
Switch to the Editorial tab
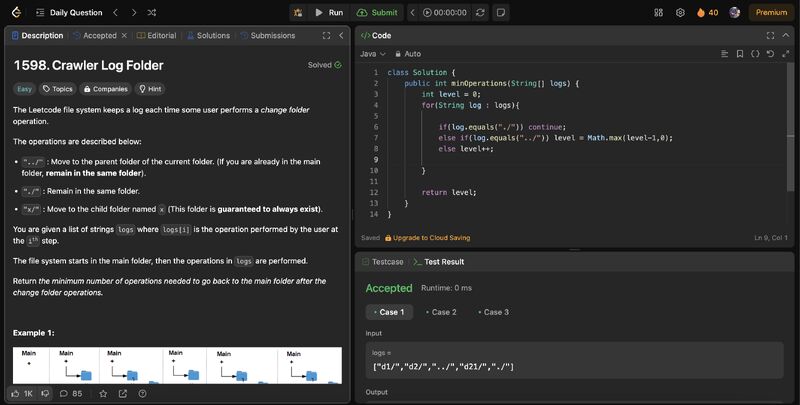point(155,35)
